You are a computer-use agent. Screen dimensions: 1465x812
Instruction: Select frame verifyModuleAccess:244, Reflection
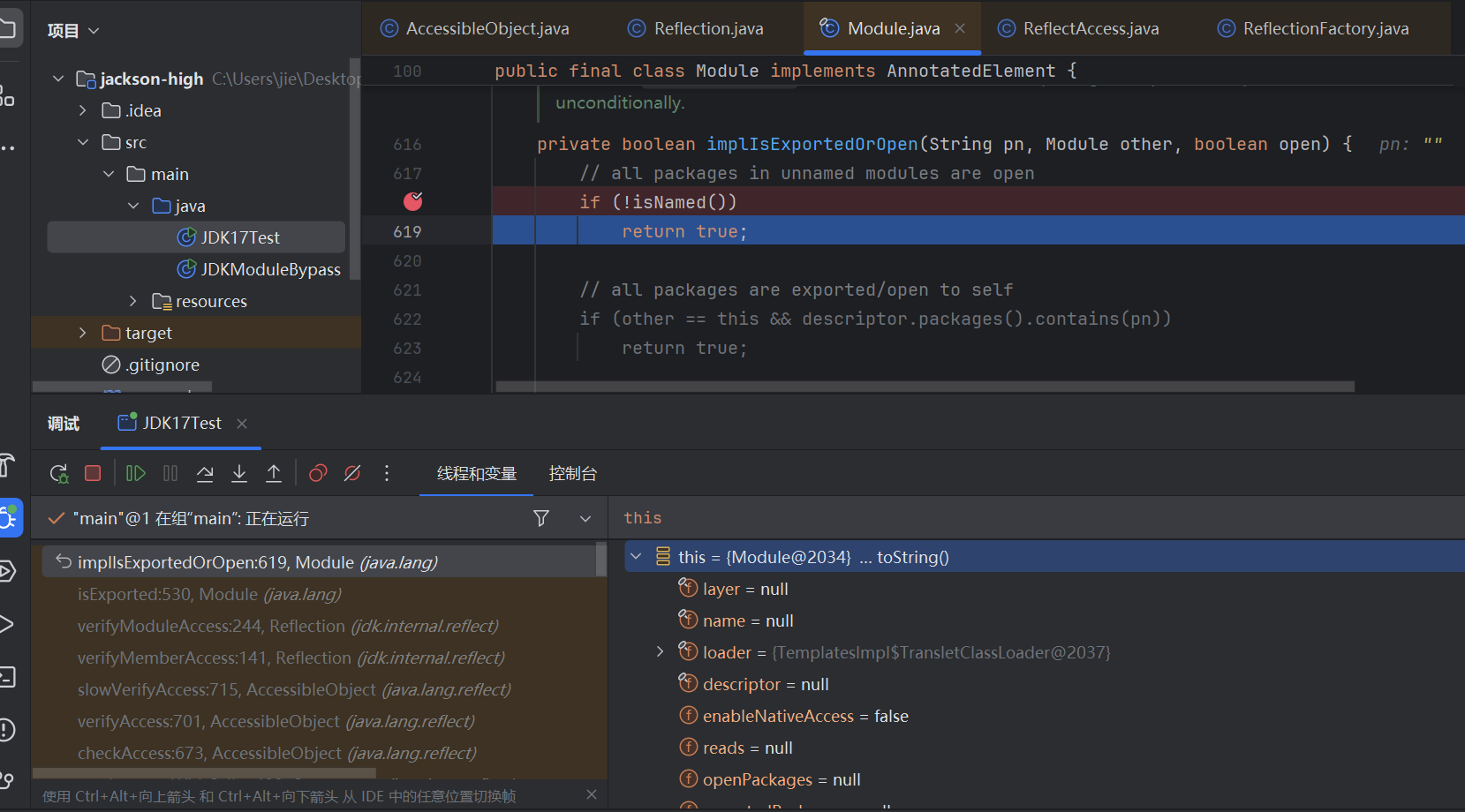click(288, 626)
